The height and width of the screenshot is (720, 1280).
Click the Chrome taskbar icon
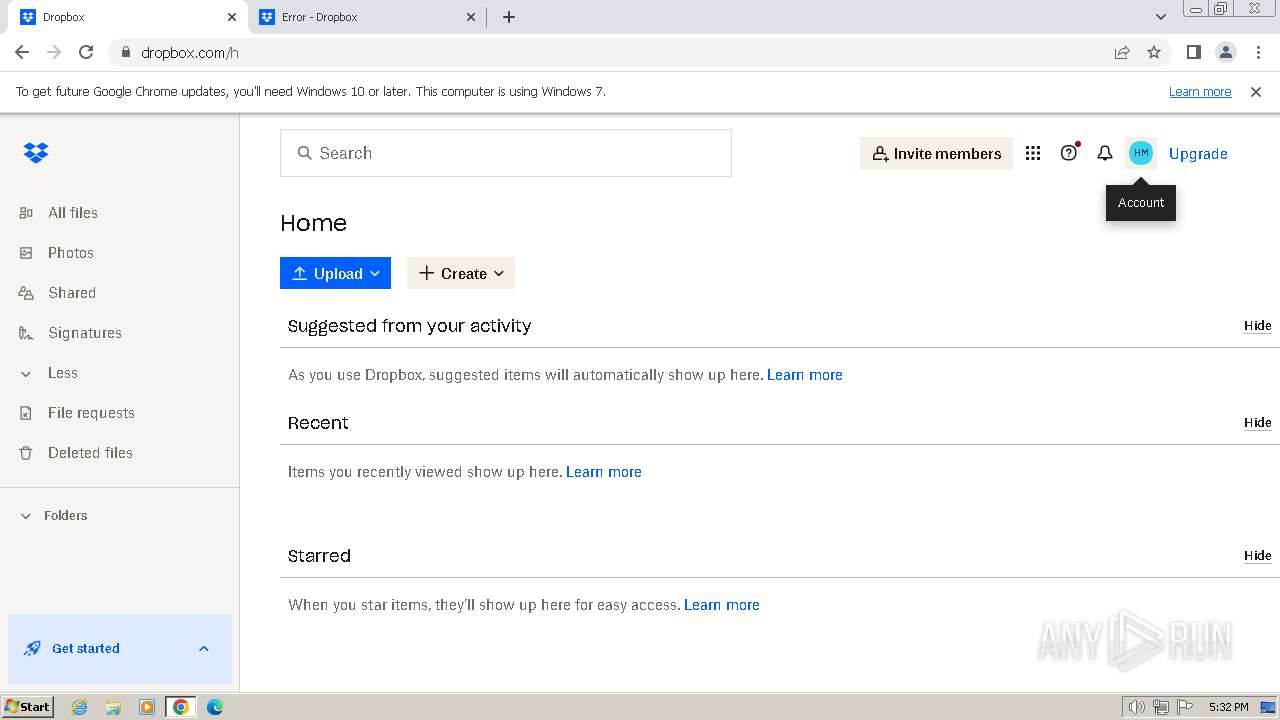[181, 707]
